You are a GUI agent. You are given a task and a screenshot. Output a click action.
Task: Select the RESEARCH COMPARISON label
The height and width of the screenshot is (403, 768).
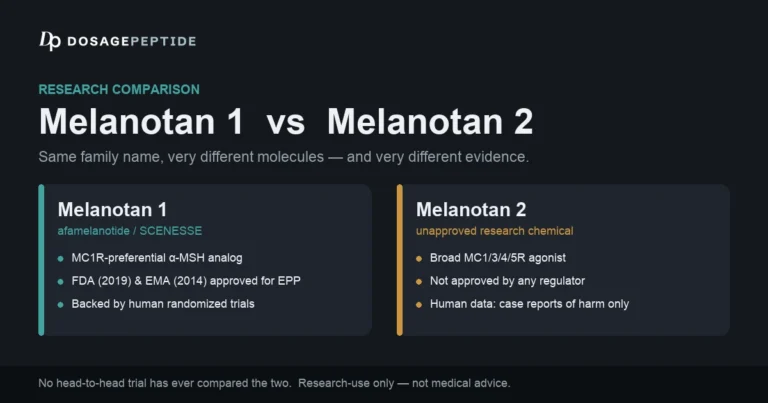[x=119, y=90]
